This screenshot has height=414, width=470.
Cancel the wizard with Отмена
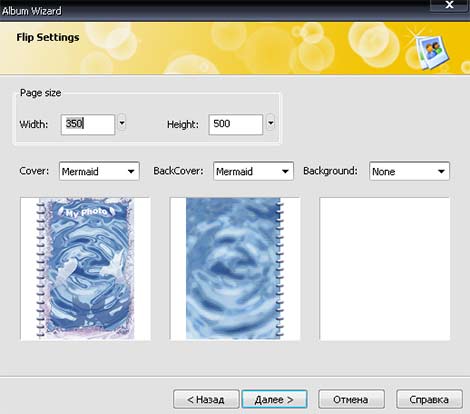click(351, 399)
